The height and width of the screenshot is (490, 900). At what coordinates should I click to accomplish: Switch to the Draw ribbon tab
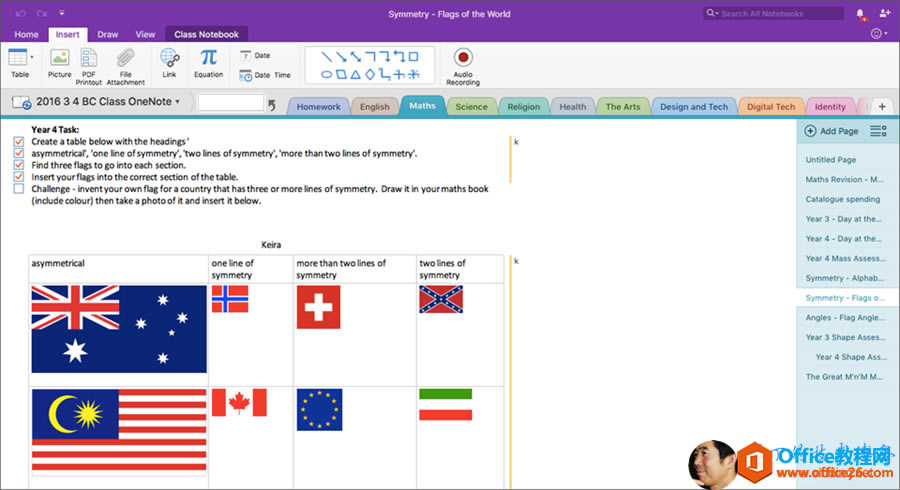pyautogui.click(x=107, y=34)
